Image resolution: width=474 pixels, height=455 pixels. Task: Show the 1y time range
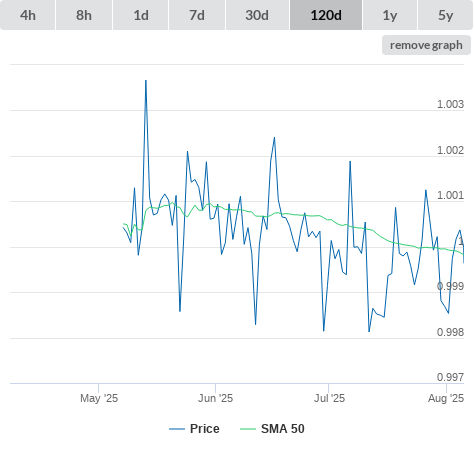coord(390,15)
